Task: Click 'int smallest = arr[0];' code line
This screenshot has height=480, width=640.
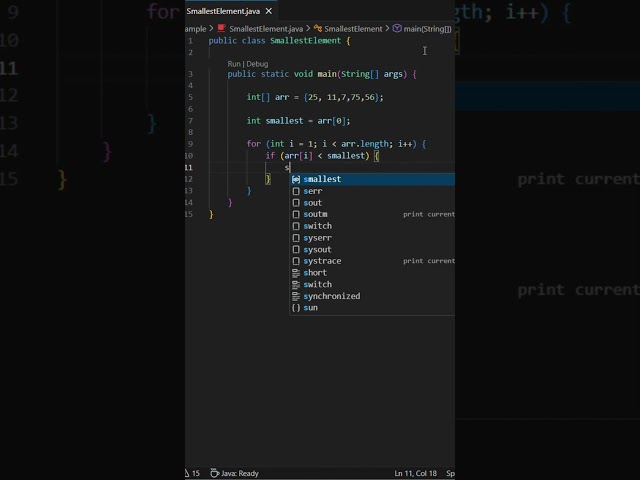Action: [298, 121]
